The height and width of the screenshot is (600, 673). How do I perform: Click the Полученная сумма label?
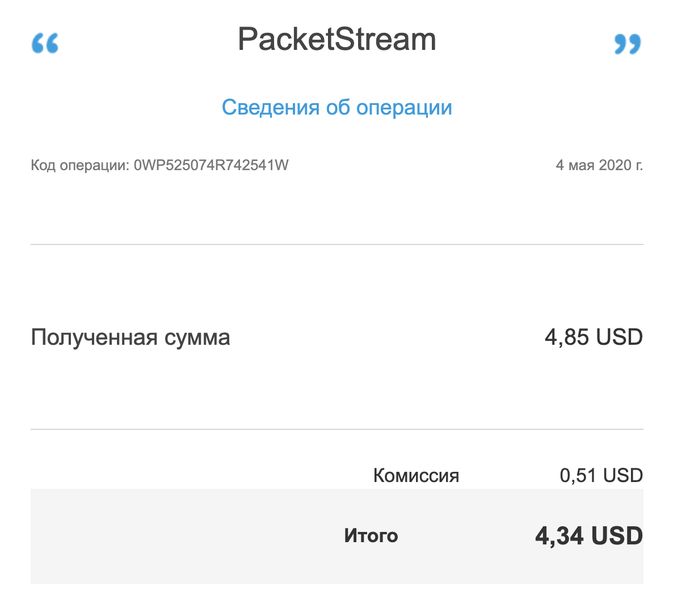130,337
